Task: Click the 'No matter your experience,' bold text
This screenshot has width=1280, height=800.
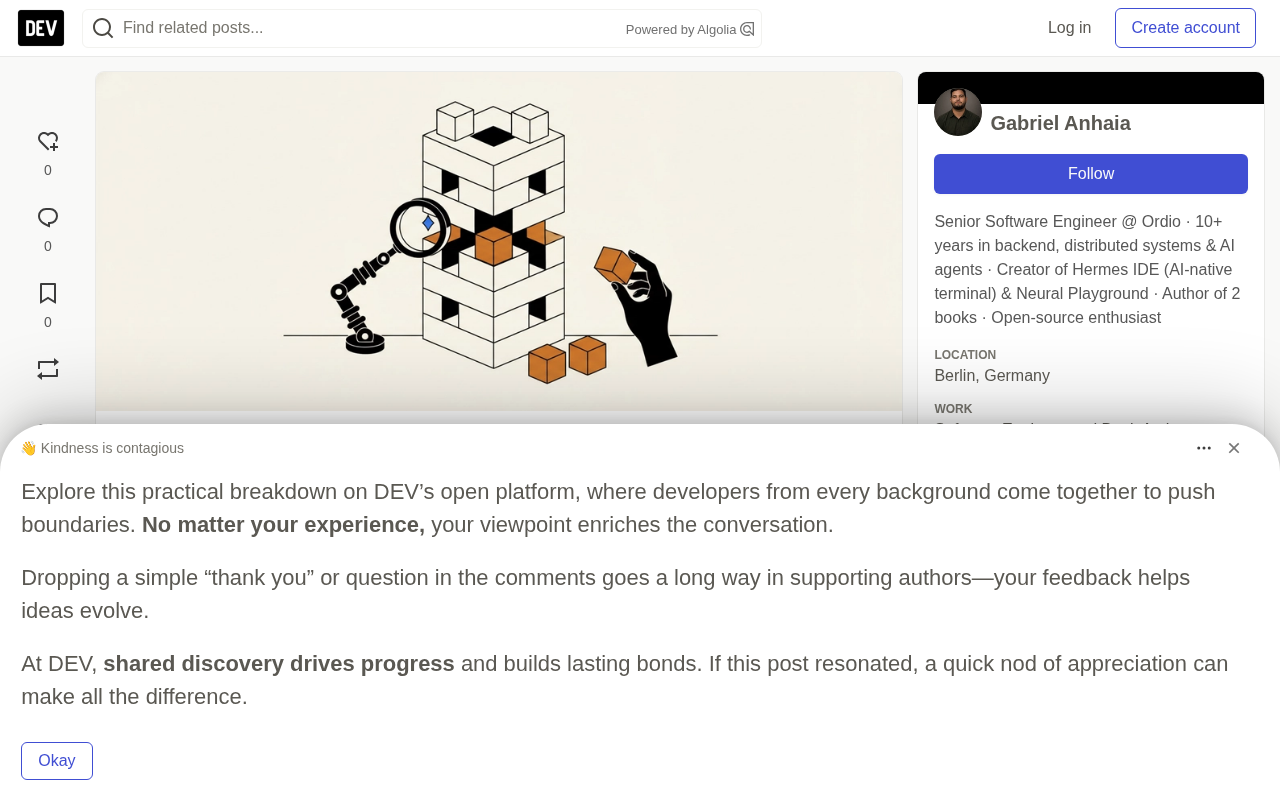Action: [283, 525]
